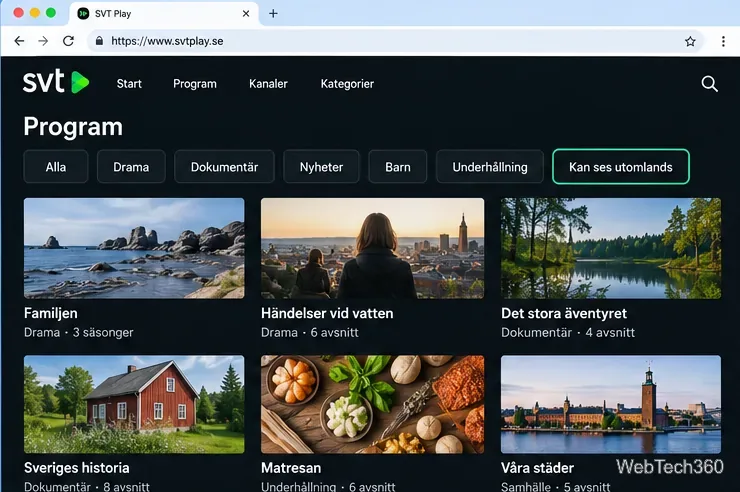
Task: Click the Våra städer title link
Action: coord(538,467)
